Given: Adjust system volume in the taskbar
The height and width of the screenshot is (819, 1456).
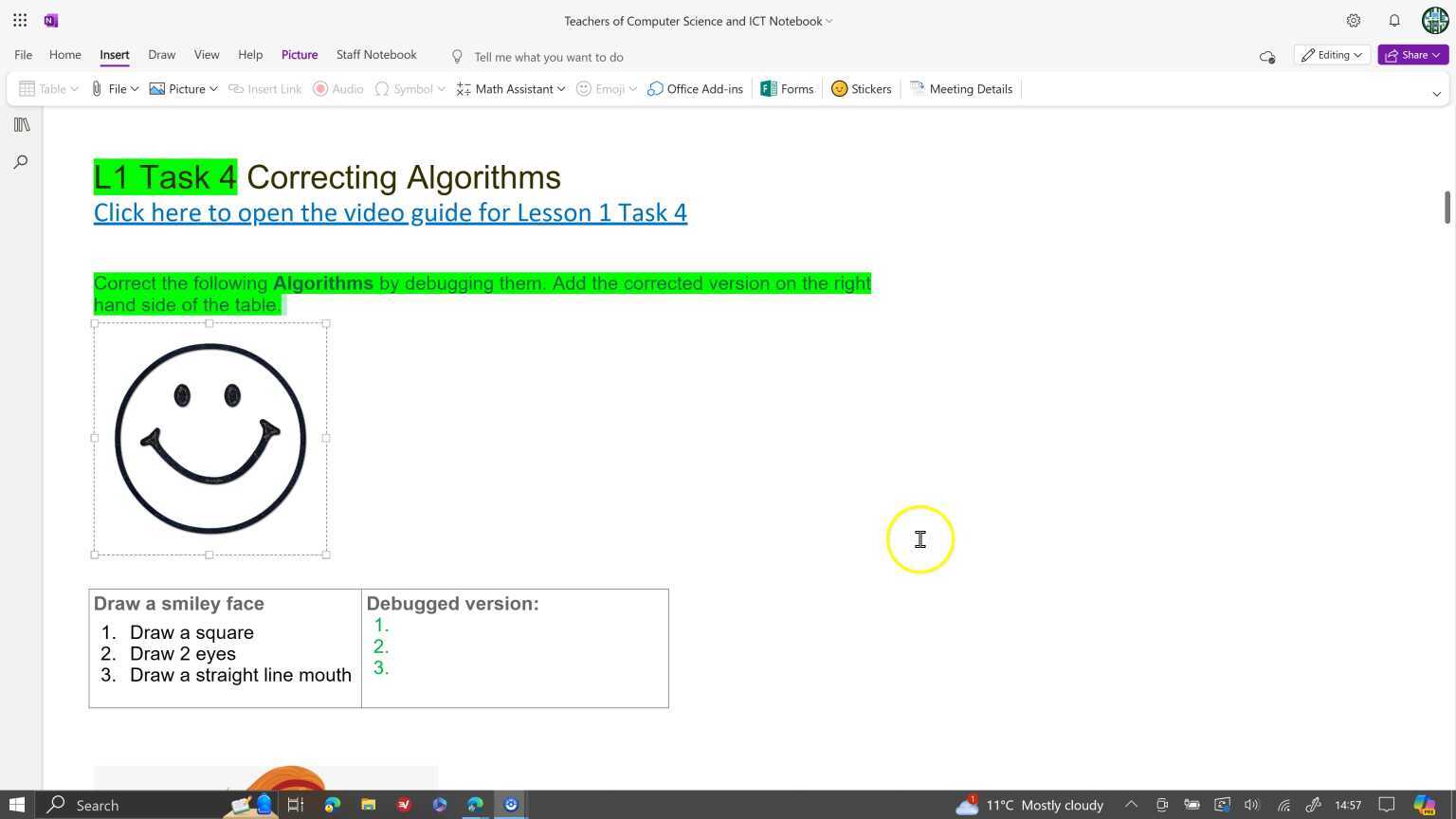Looking at the screenshot, I should [1250, 805].
